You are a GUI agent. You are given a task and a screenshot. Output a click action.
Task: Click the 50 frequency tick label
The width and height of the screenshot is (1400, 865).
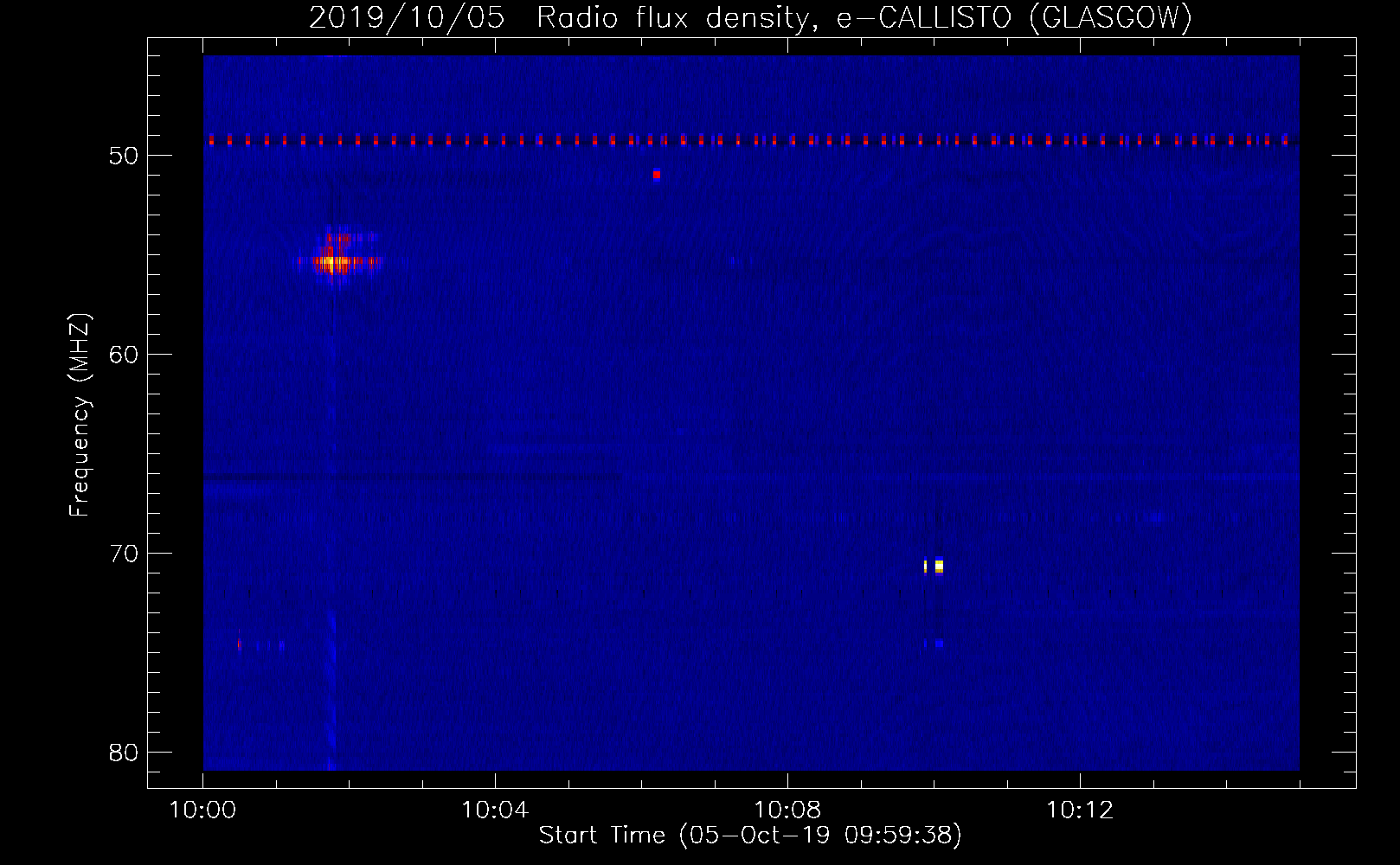[124, 156]
